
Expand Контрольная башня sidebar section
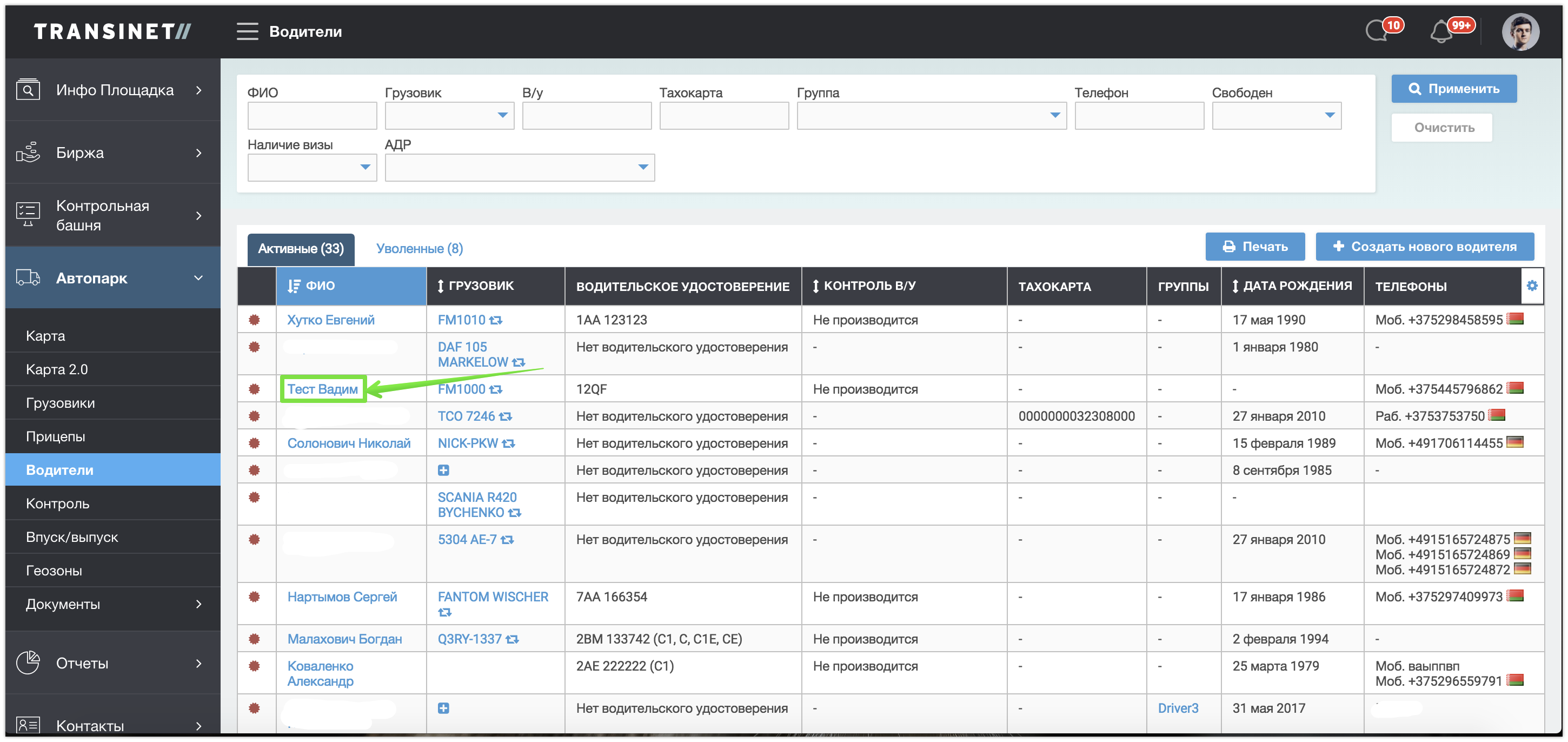[112, 215]
